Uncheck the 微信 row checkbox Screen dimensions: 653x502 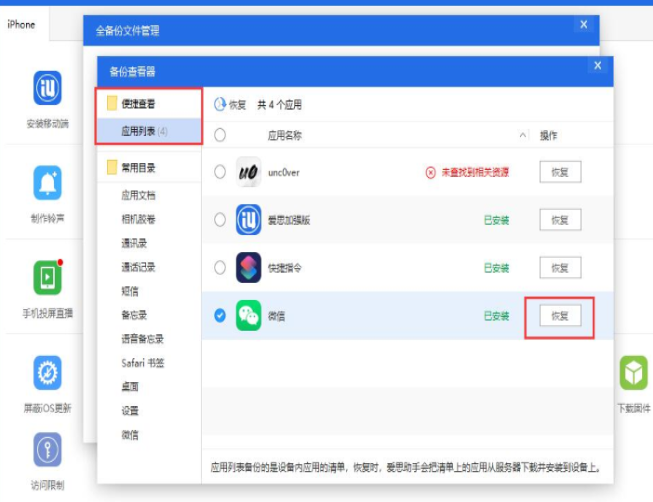220,315
